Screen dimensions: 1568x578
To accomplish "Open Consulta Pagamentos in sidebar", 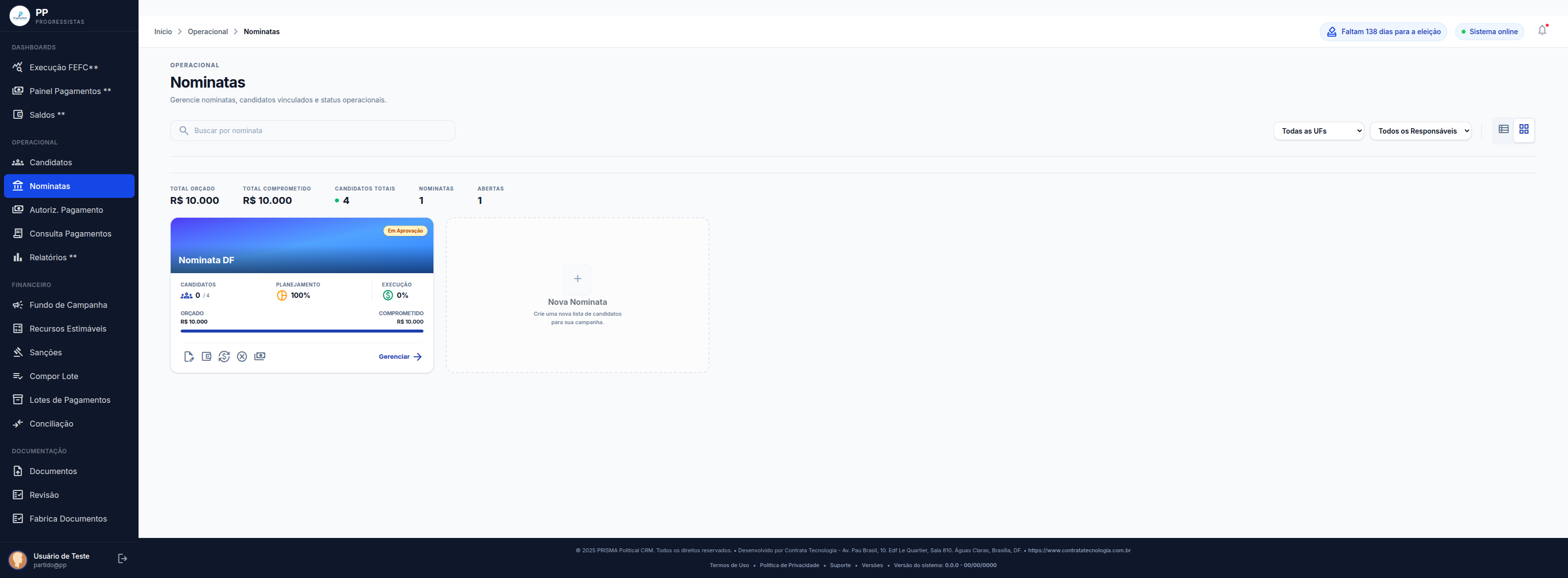I will click(69, 234).
